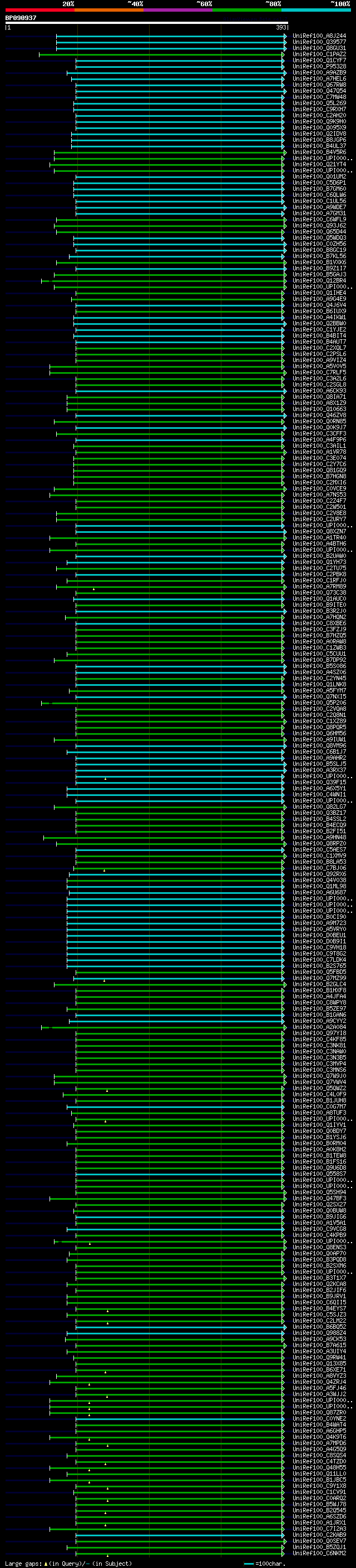Click the UniRef100_C5D6P1 label
Viewport: 356px width, 1568px height.
coord(319,182)
